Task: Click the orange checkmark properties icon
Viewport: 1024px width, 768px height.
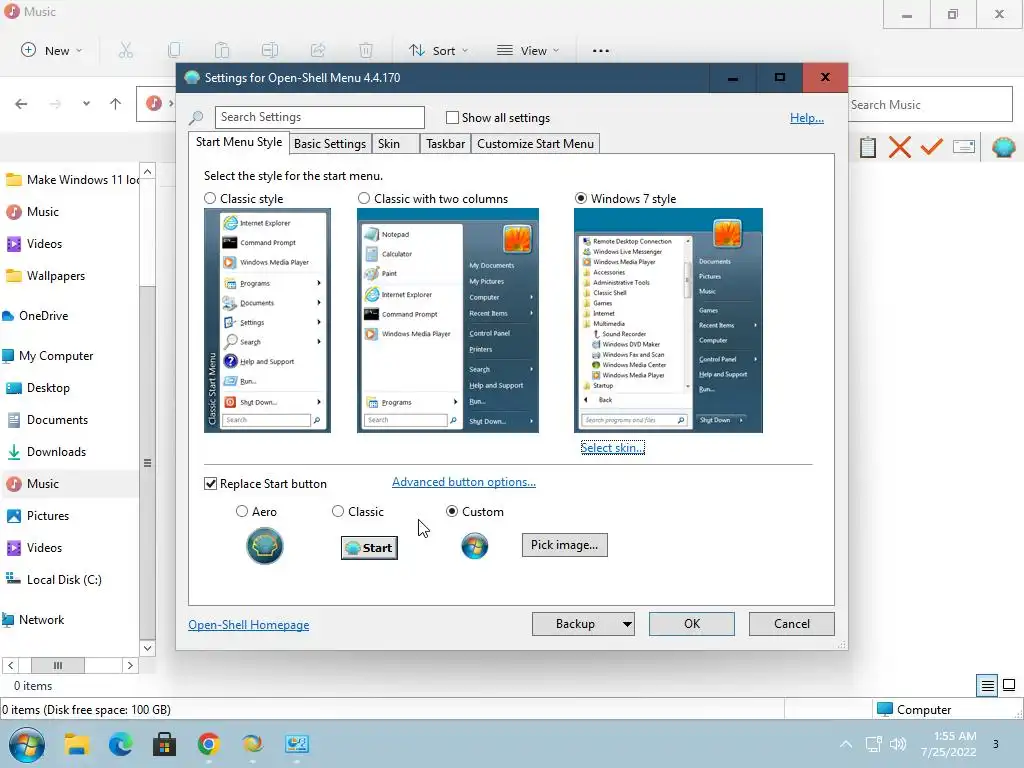Action: tap(931, 147)
